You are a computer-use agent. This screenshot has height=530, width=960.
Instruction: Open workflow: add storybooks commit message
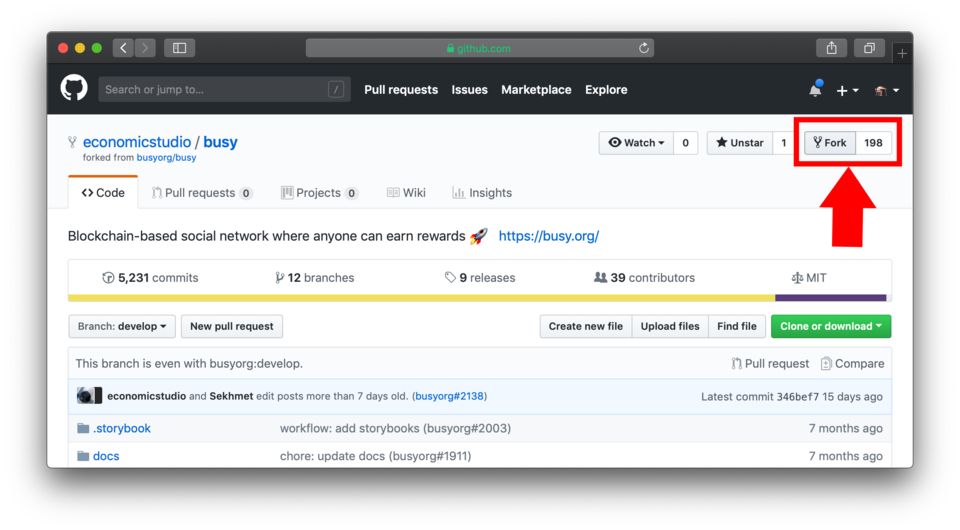395,428
